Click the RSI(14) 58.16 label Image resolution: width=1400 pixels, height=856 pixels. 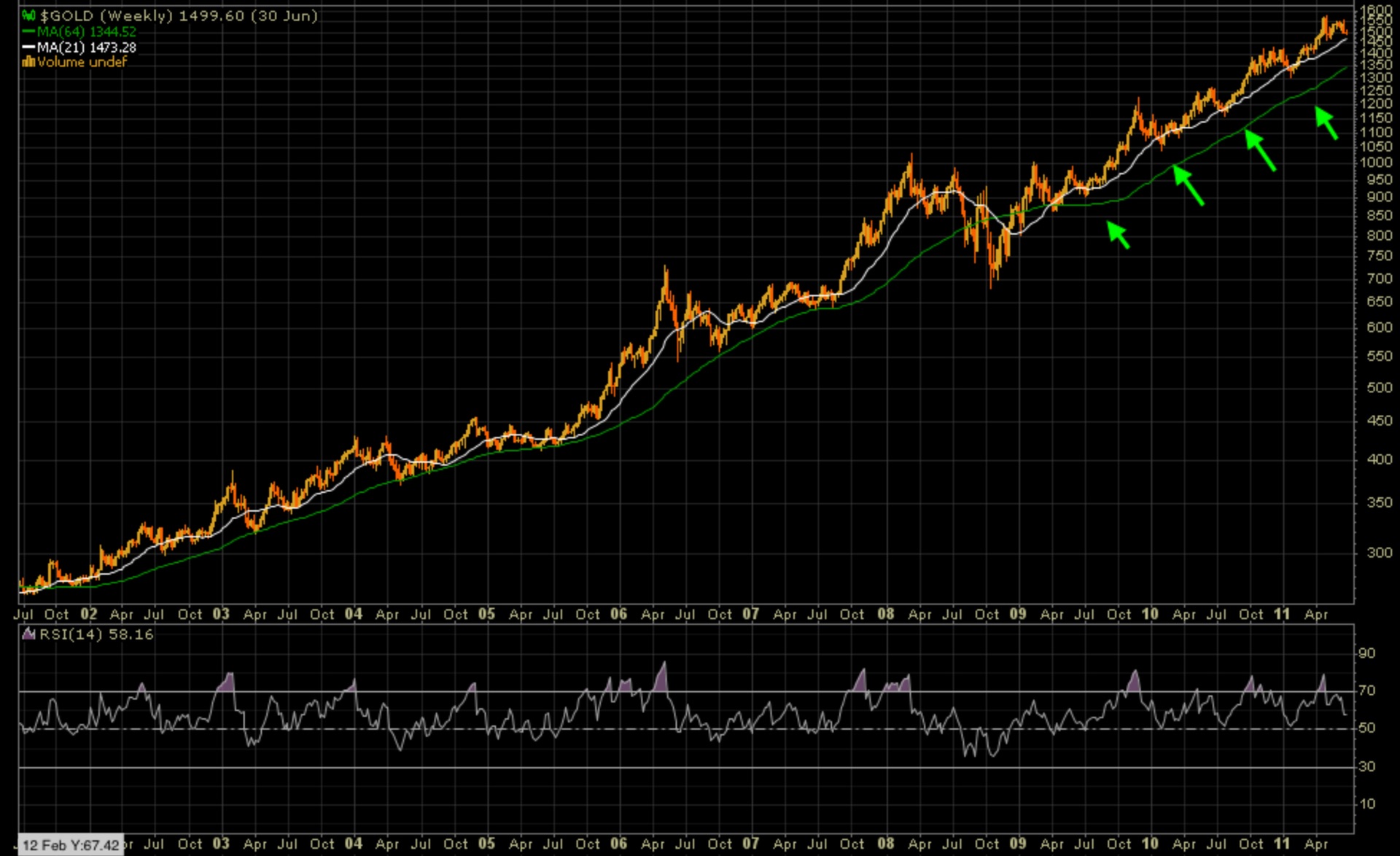[x=96, y=634]
